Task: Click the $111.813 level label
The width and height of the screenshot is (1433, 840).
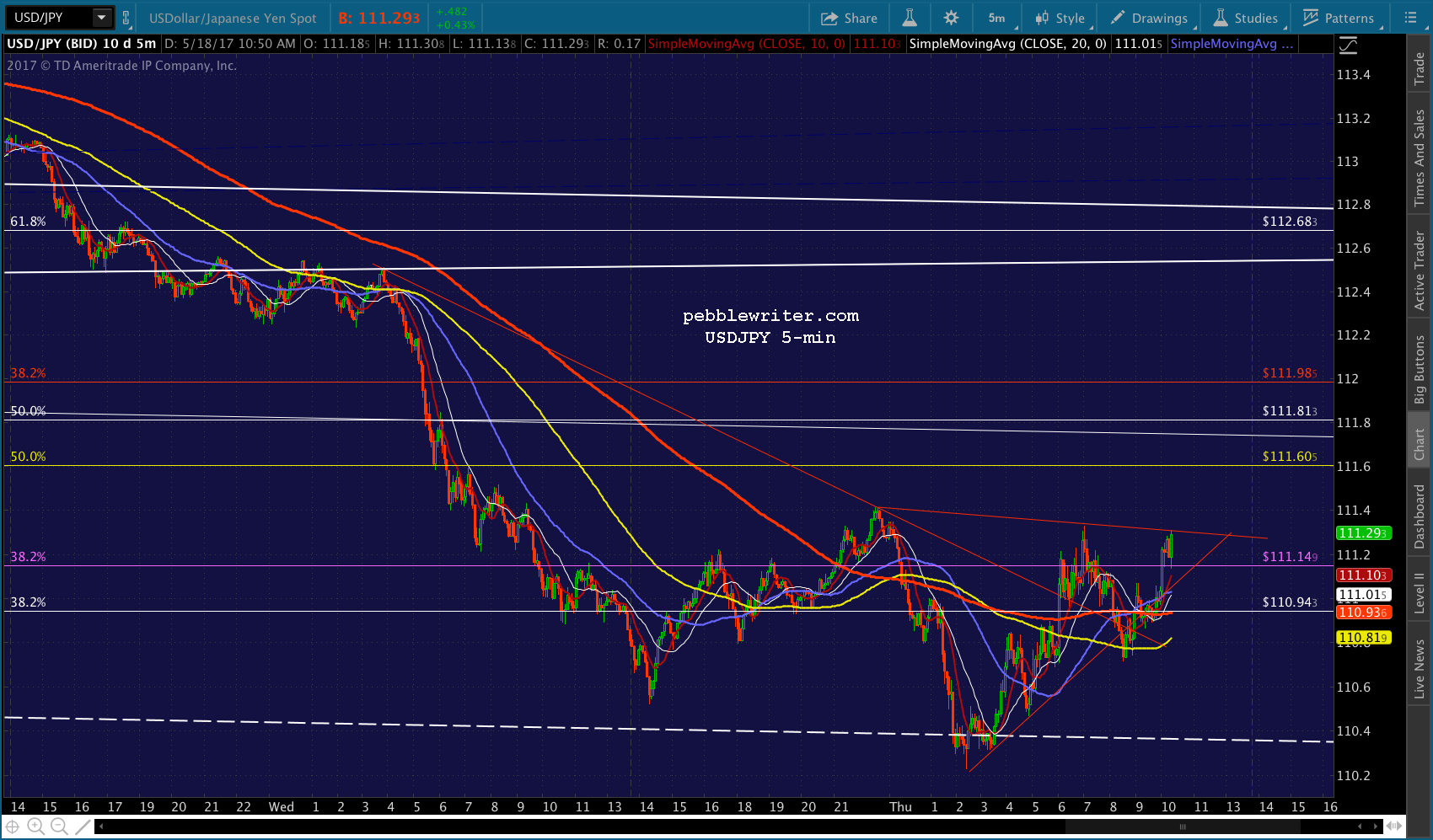Action: [x=1290, y=411]
